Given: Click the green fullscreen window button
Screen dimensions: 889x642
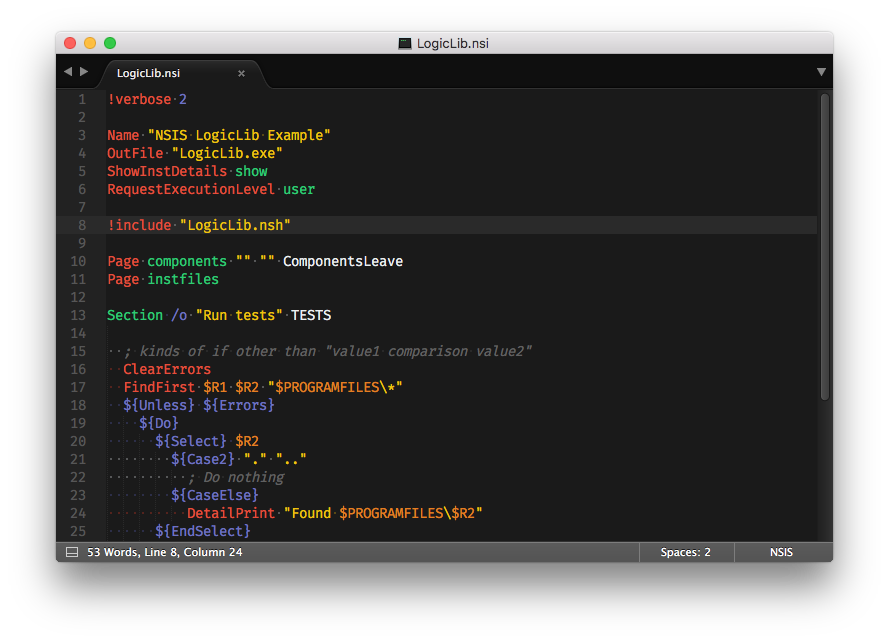Looking at the screenshot, I should coord(110,43).
